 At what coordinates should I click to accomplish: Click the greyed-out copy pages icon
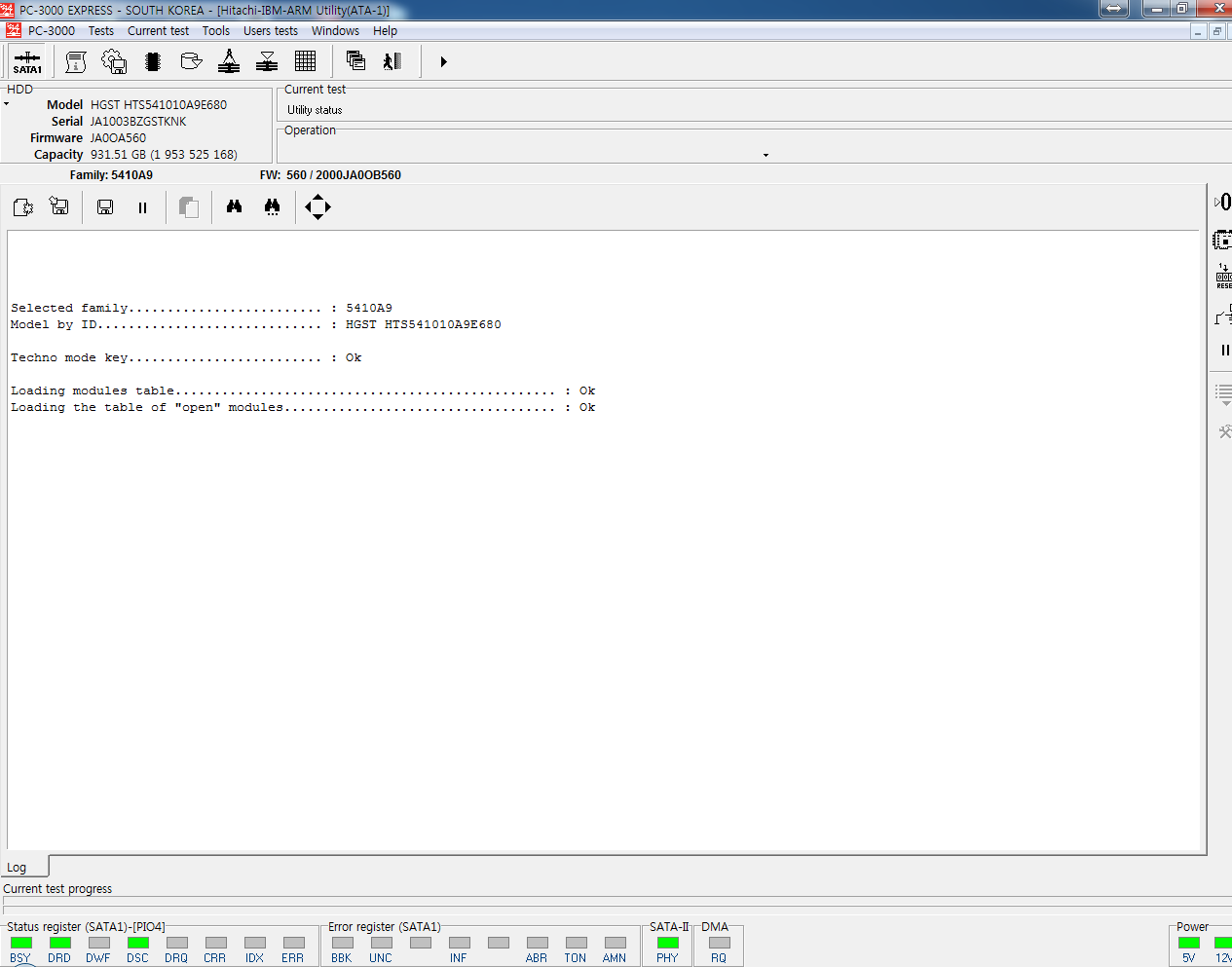tap(189, 206)
